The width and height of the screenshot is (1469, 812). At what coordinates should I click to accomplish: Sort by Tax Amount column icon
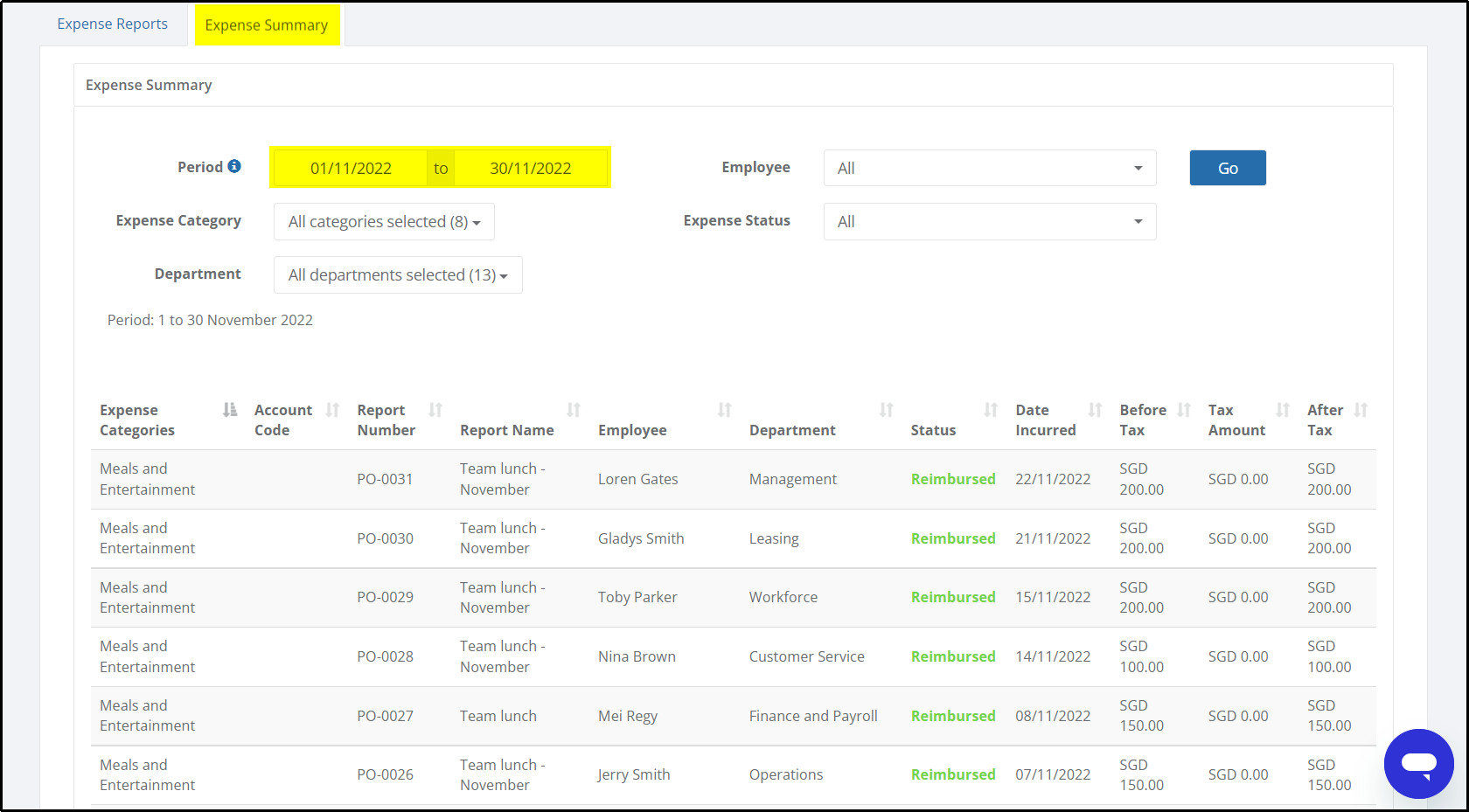pyautogui.click(x=1283, y=410)
